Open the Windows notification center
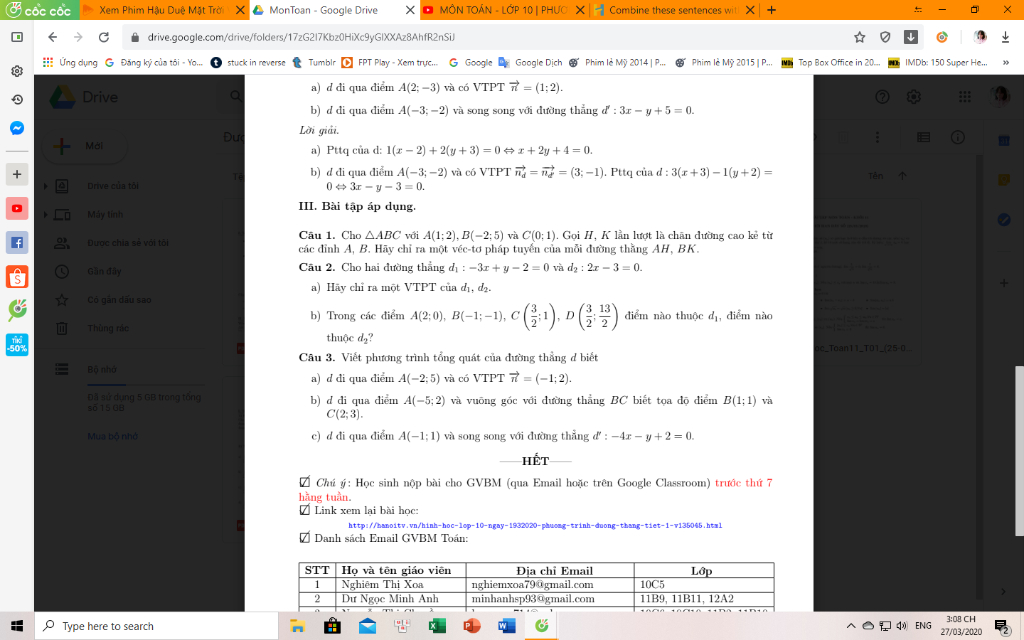Image resolution: width=1024 pixels, height=640 pixels. pos(1002,626)
